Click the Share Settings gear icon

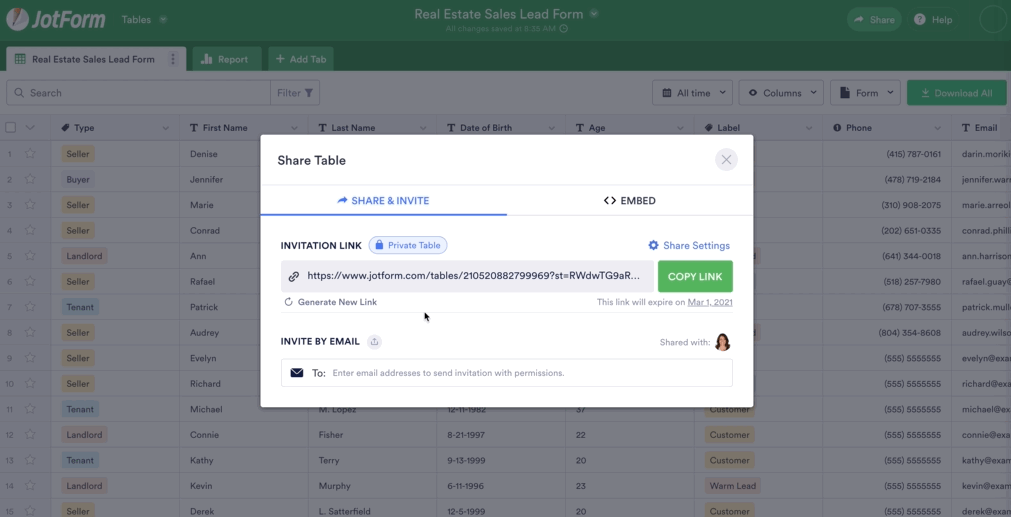pos(653,246)
